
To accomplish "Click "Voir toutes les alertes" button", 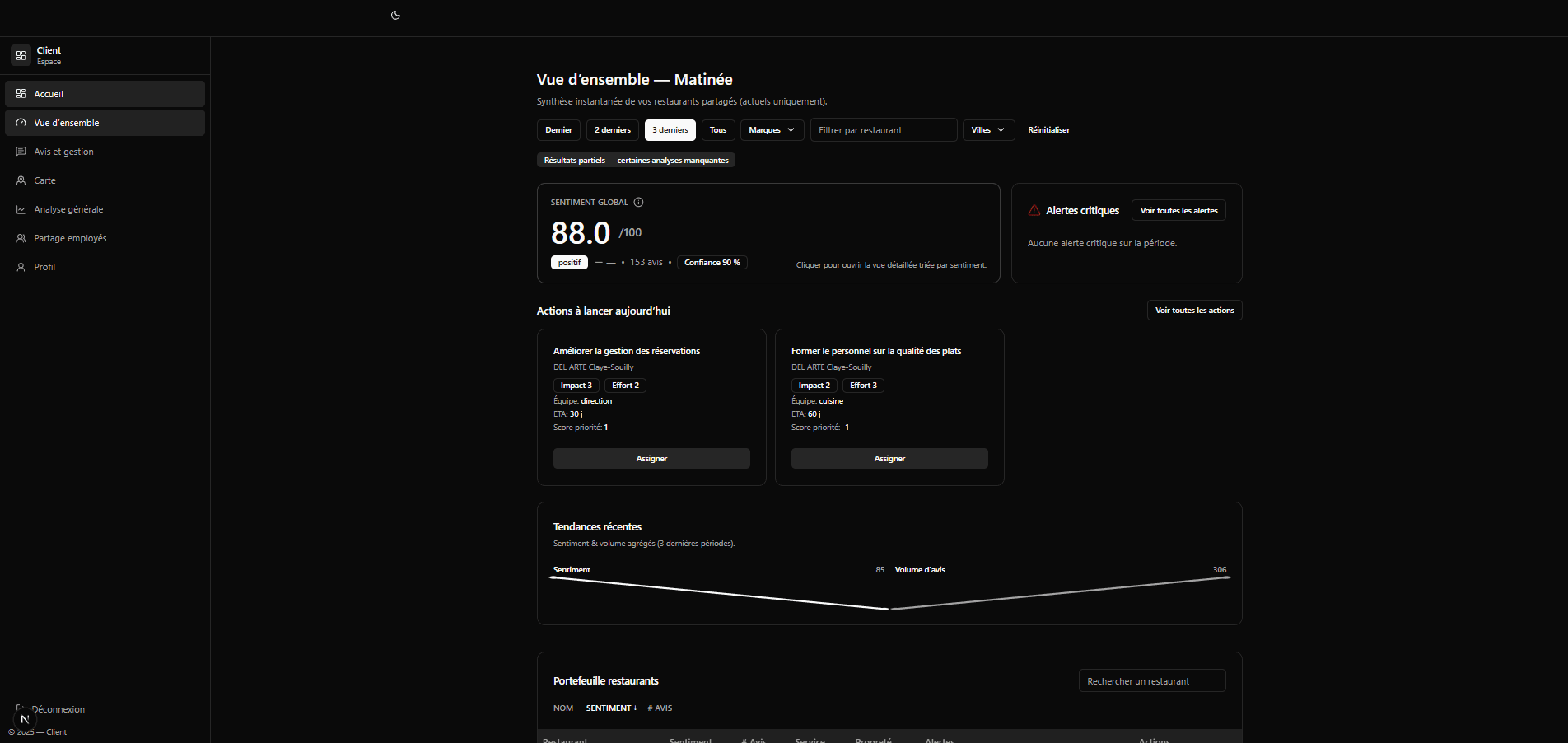I will tap(1178, 211).
